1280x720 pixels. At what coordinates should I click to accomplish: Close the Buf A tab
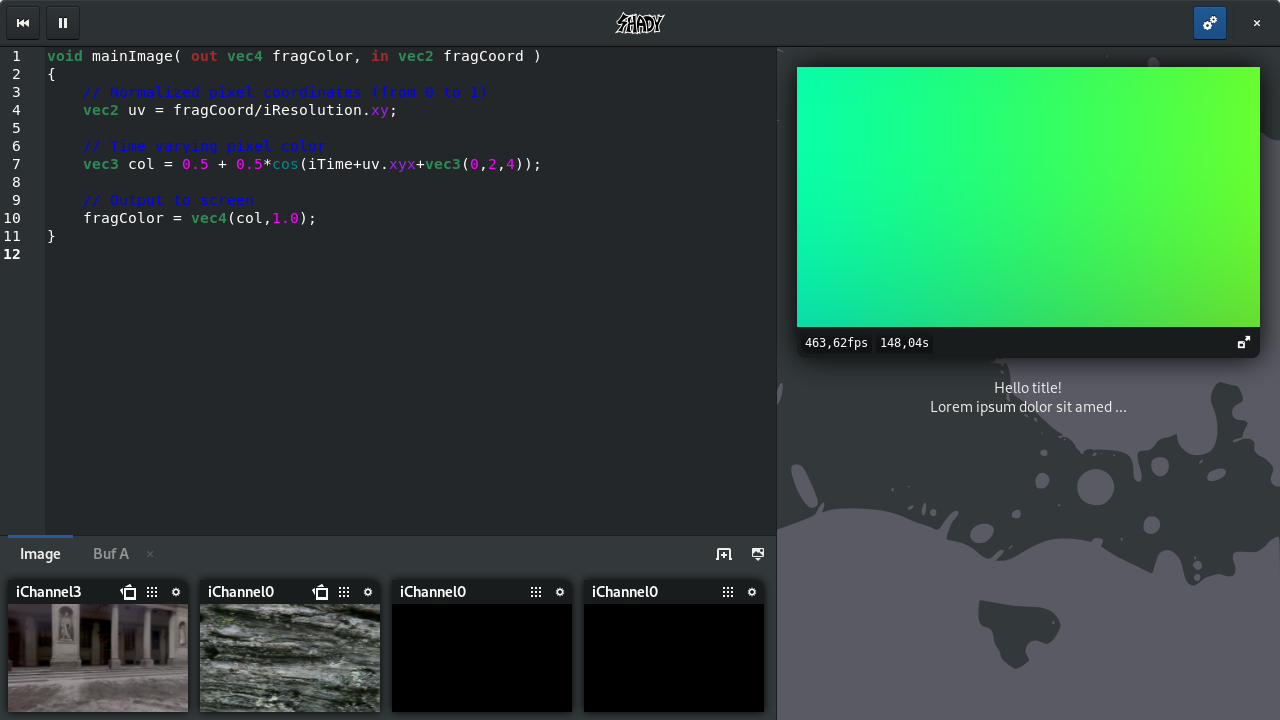point(150,554)
